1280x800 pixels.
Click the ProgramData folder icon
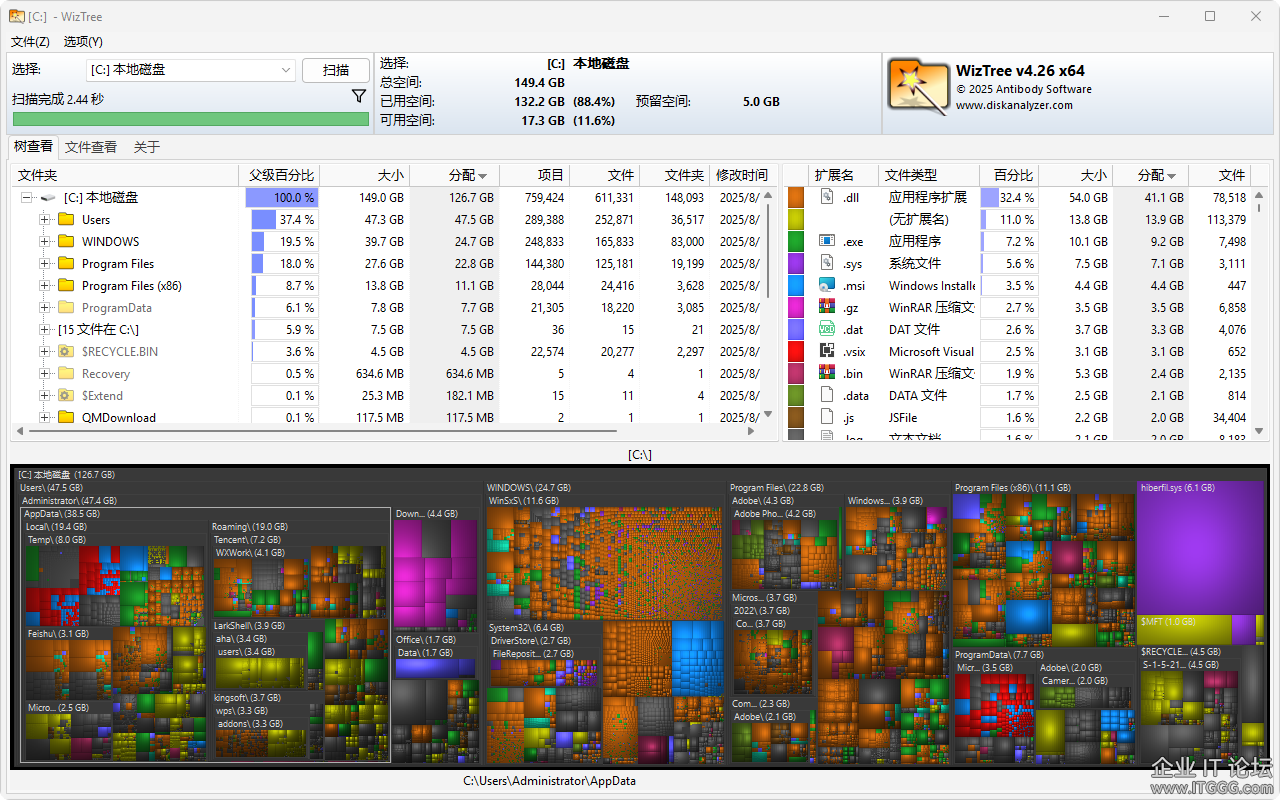pyautogui.click(x=67, y=307)
